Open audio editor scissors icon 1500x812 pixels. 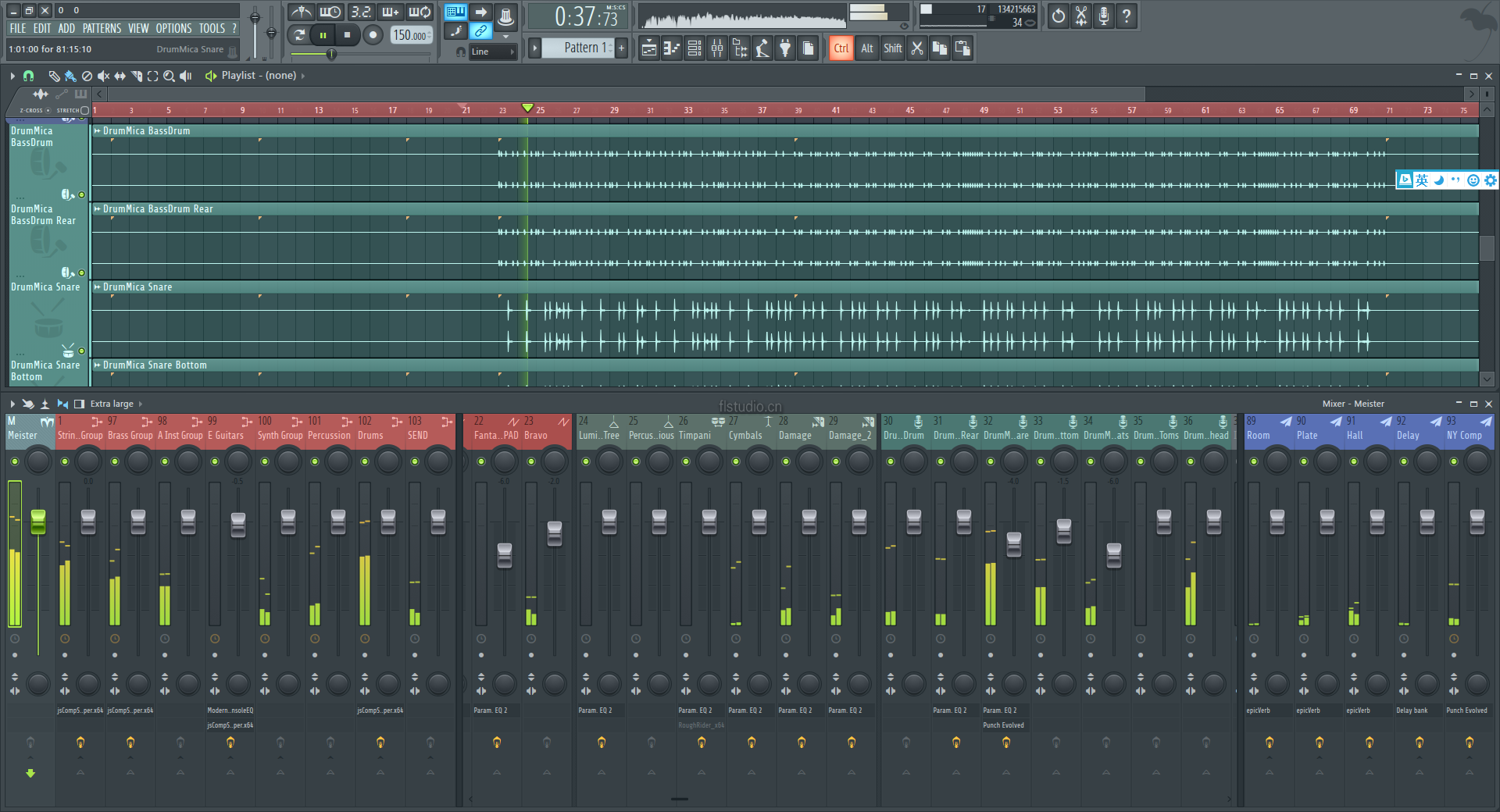pos(1080,16)
